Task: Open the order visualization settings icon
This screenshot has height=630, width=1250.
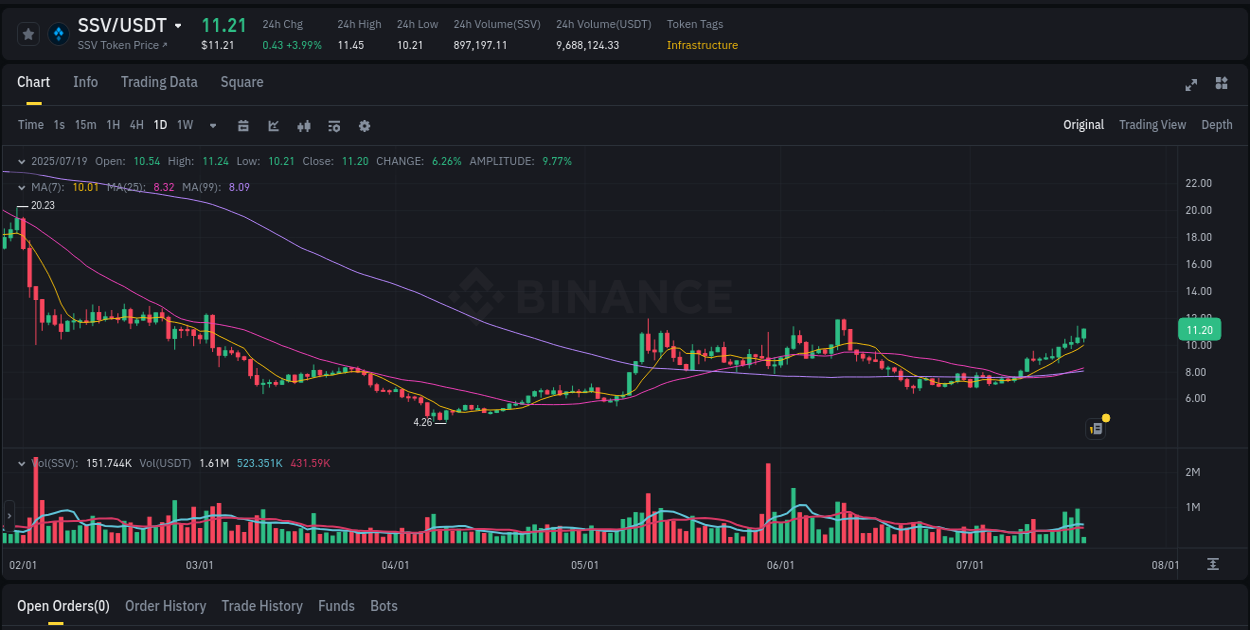Action: coord(334,126)
